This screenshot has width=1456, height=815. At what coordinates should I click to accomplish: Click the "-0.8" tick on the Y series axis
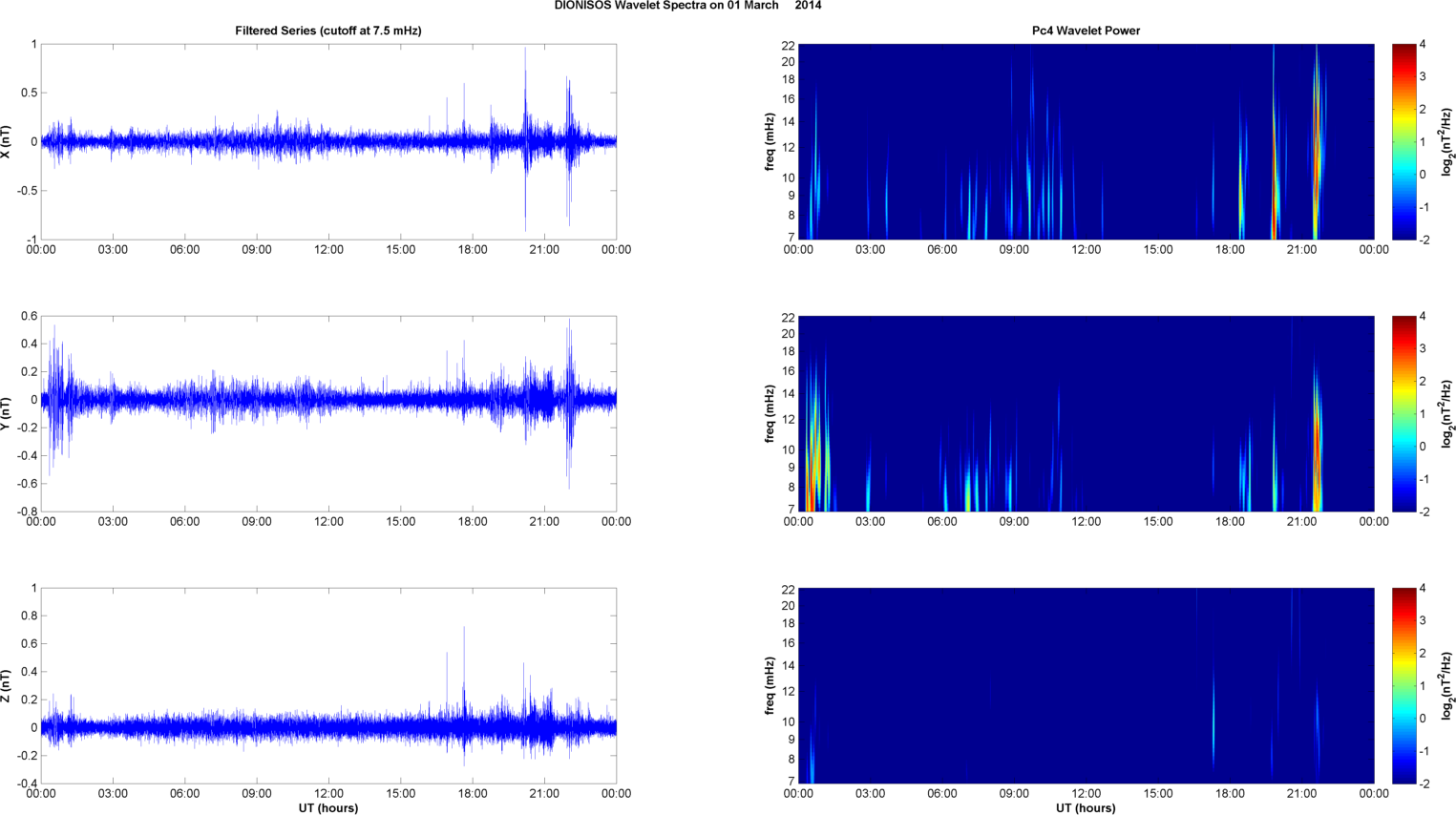26,512
